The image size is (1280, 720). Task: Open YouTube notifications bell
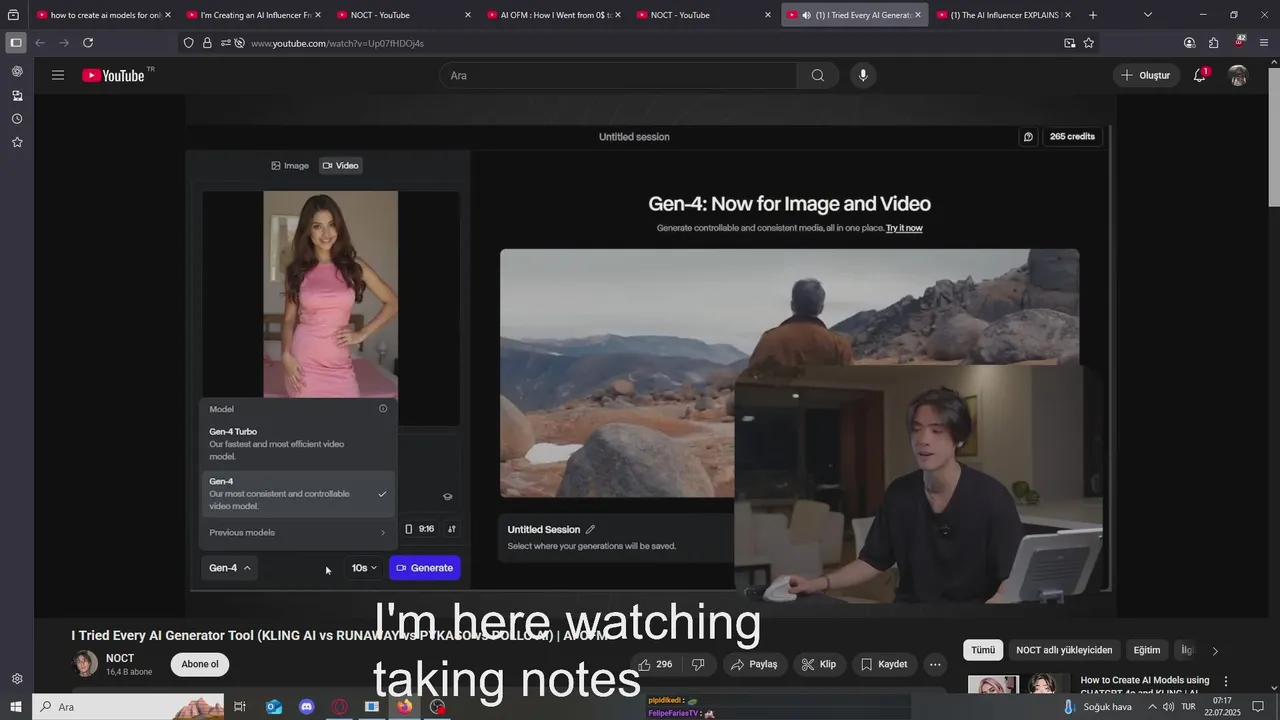click(x=1199, y=75)
